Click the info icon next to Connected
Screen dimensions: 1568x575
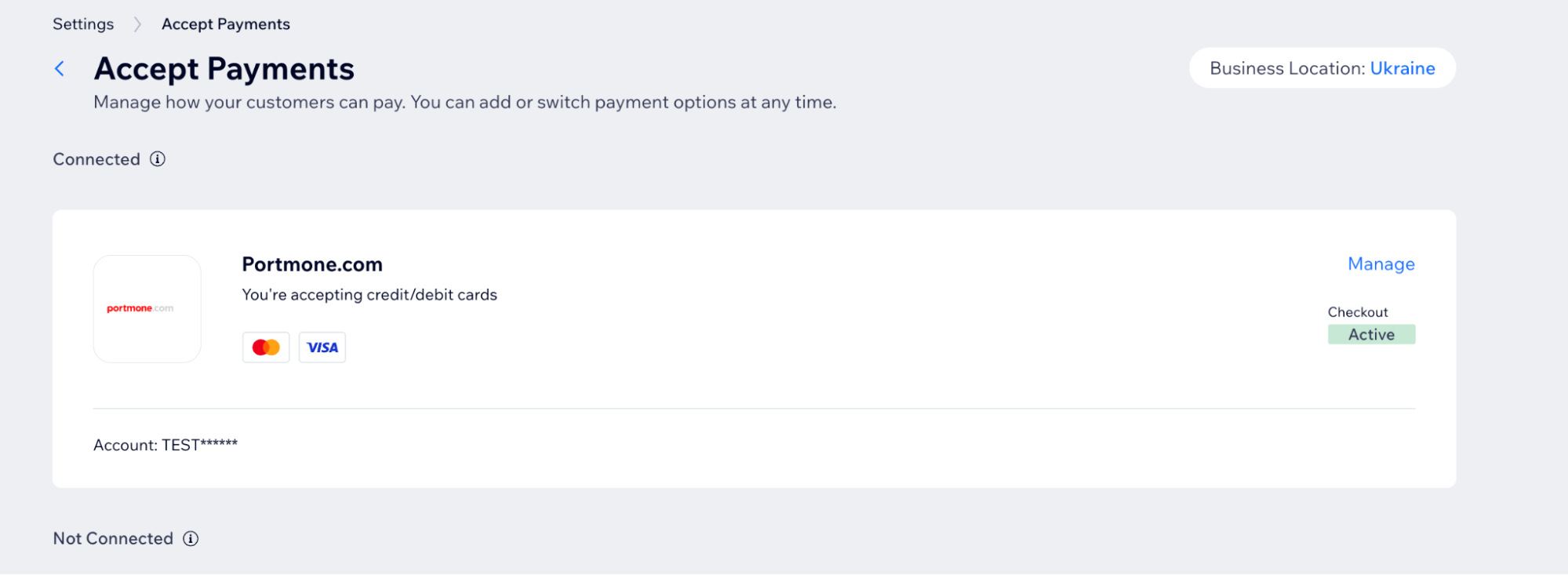pyautogui.click(x=158, y=159)
